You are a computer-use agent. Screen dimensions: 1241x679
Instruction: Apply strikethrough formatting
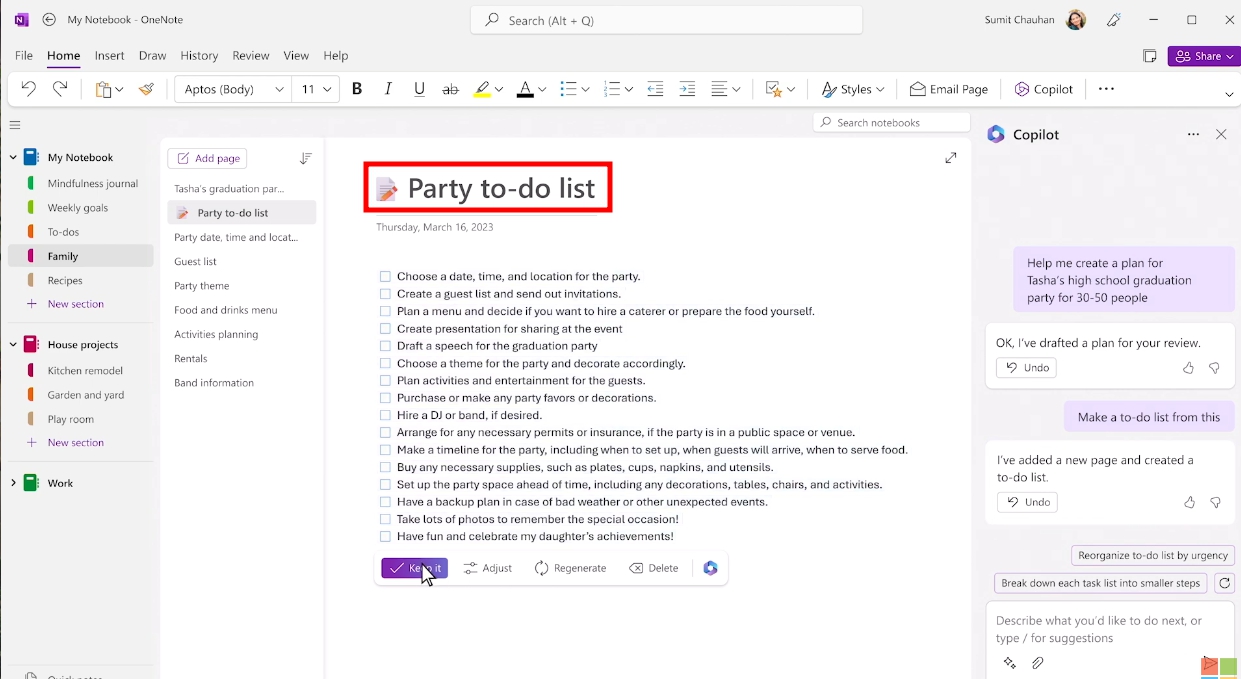coord(450,89)
